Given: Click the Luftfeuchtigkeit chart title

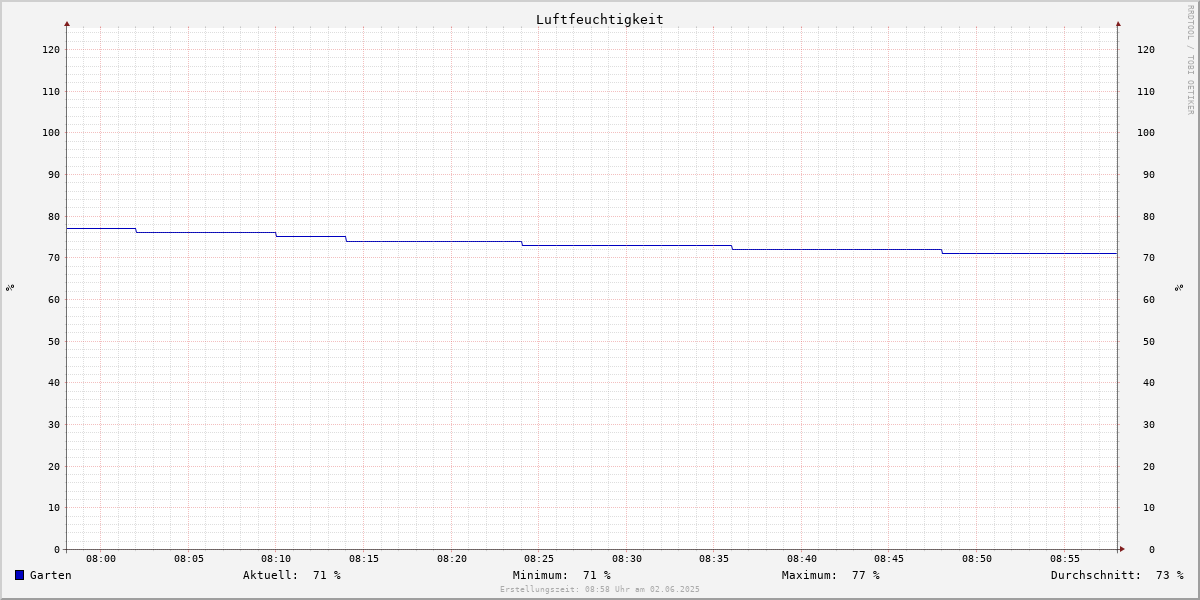Looking at the screenshot, I should coord(599,19).
